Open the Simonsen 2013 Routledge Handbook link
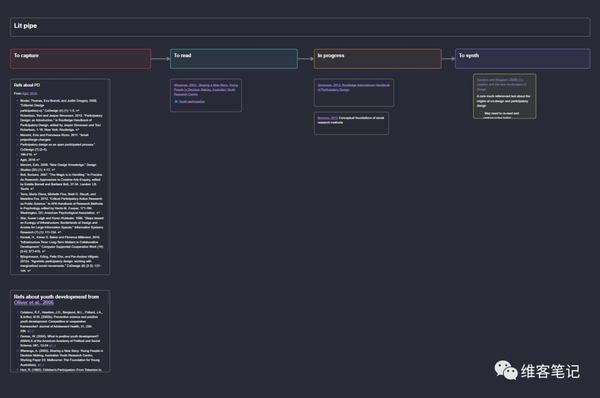 [354, 87]
